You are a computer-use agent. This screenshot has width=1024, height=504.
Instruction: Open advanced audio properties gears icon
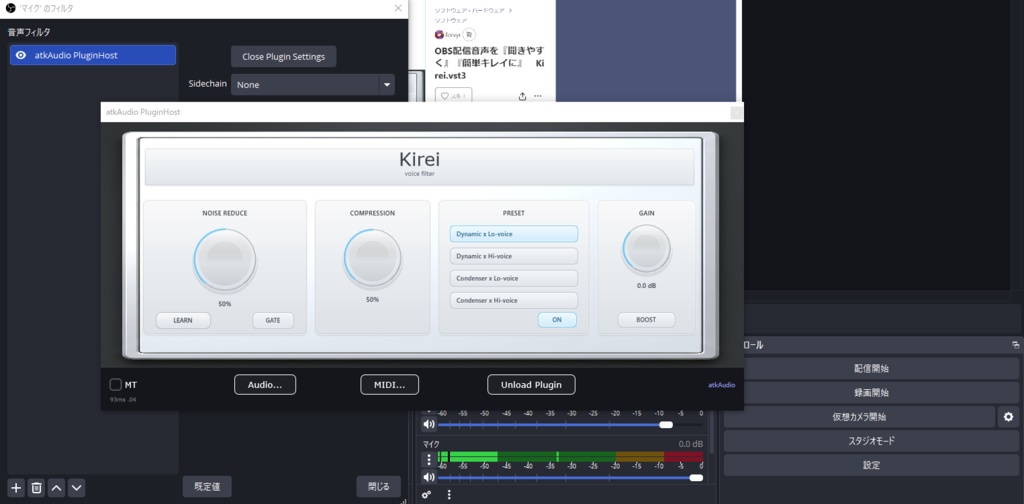pos(426,495)
